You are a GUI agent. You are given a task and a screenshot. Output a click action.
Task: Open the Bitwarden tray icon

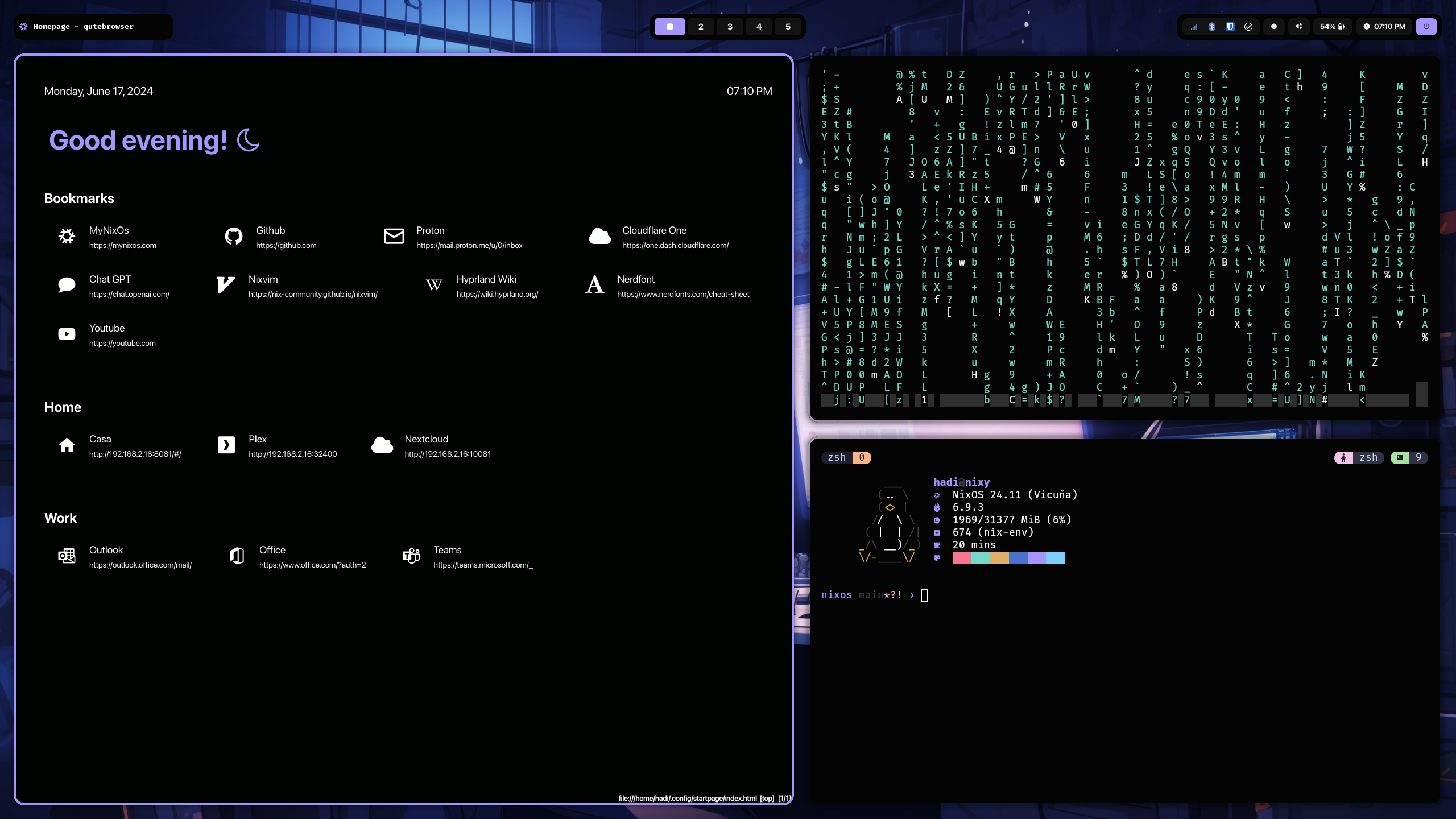(1230, 27)
